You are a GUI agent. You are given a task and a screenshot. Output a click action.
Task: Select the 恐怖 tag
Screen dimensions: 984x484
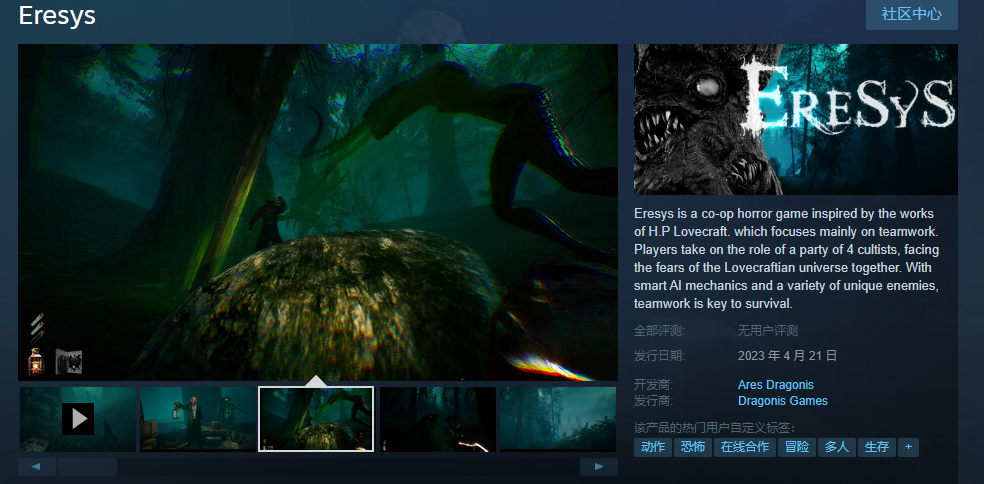click(692, 447)
